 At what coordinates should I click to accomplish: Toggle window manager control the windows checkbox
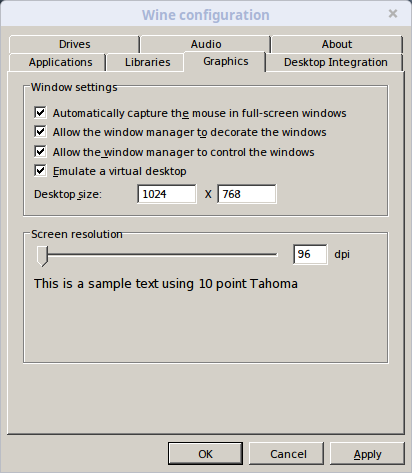(40, 152)
